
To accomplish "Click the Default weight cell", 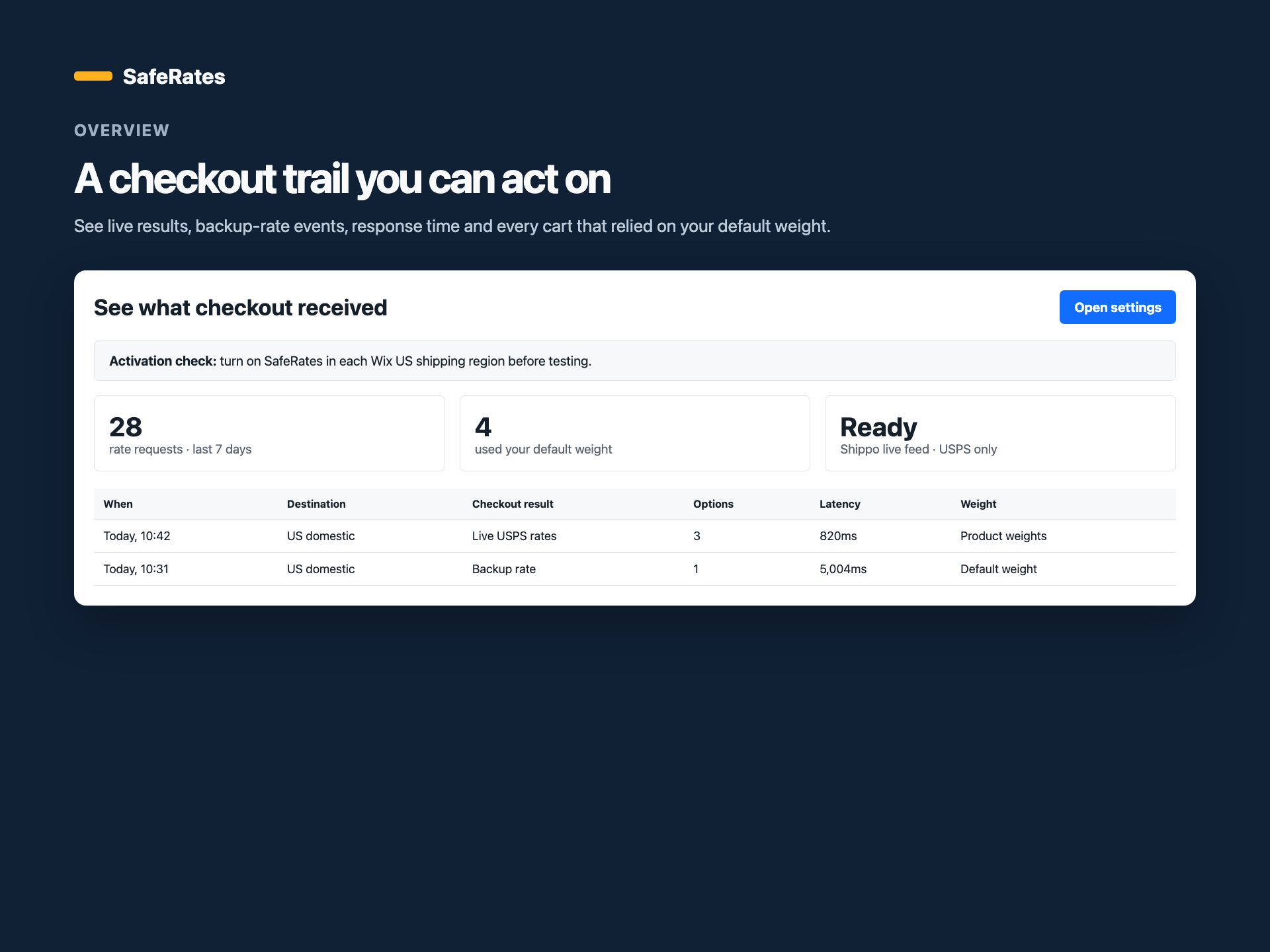I will tap(999, 569).
